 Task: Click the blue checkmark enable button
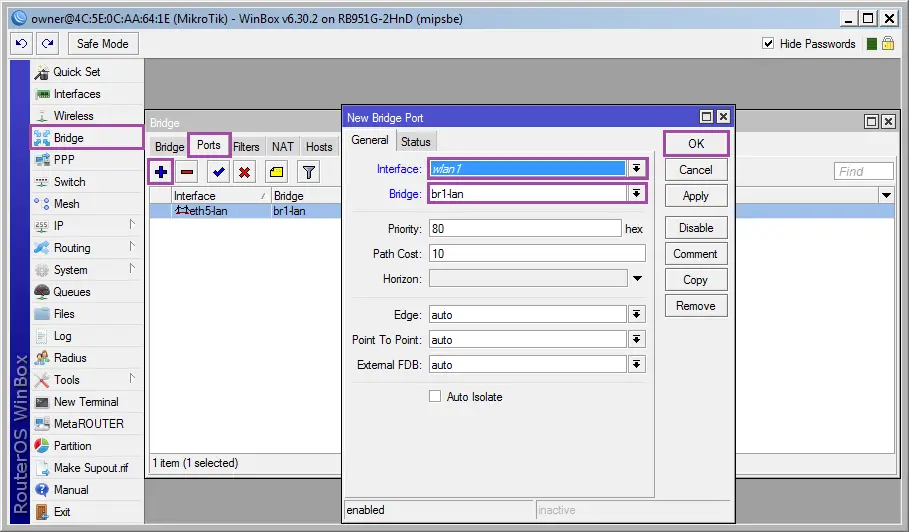point(219,172)
